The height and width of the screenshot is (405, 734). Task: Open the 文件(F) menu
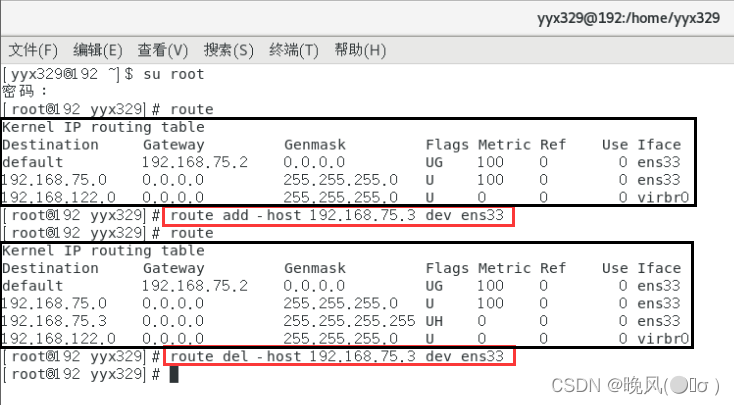34,50
